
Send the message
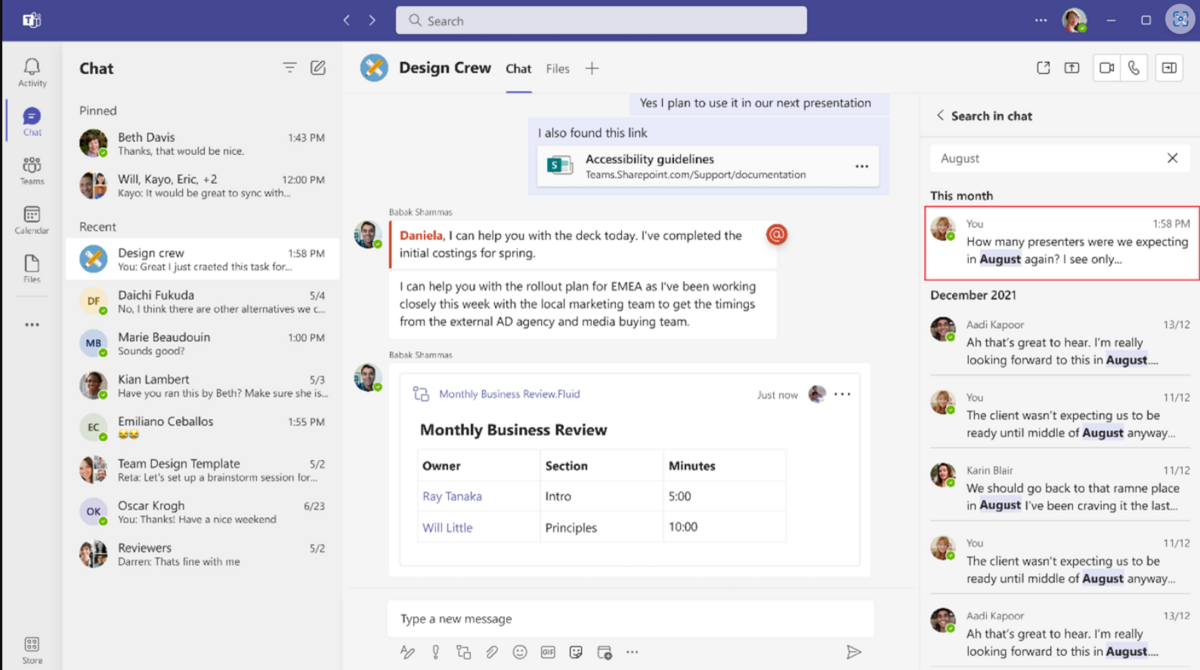pos(853,652)
